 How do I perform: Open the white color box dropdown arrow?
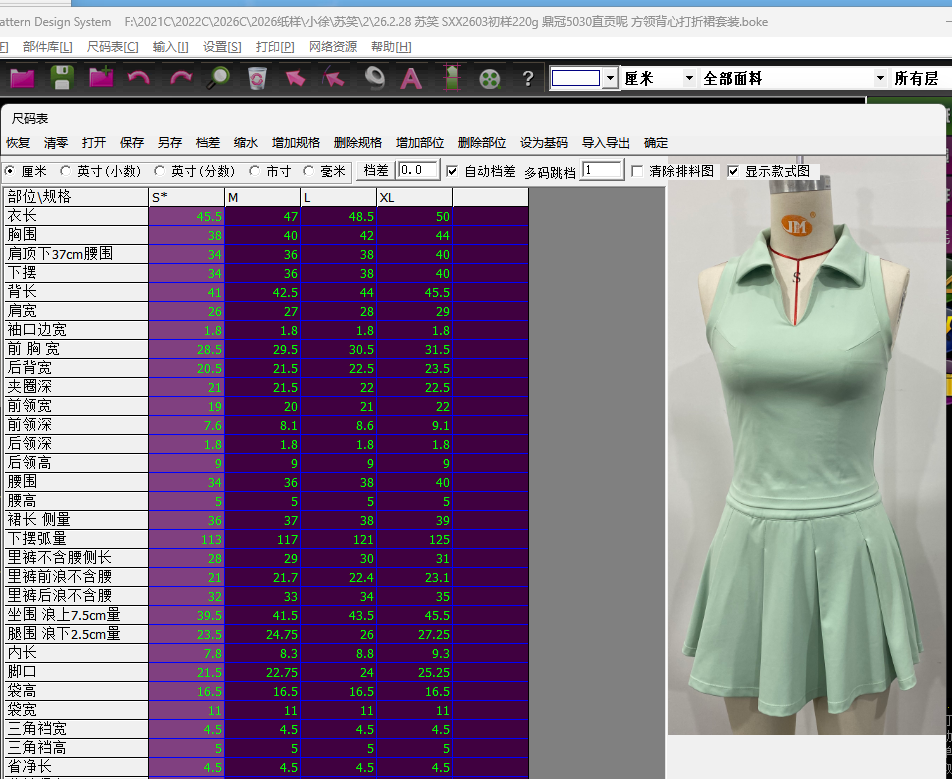610,78
